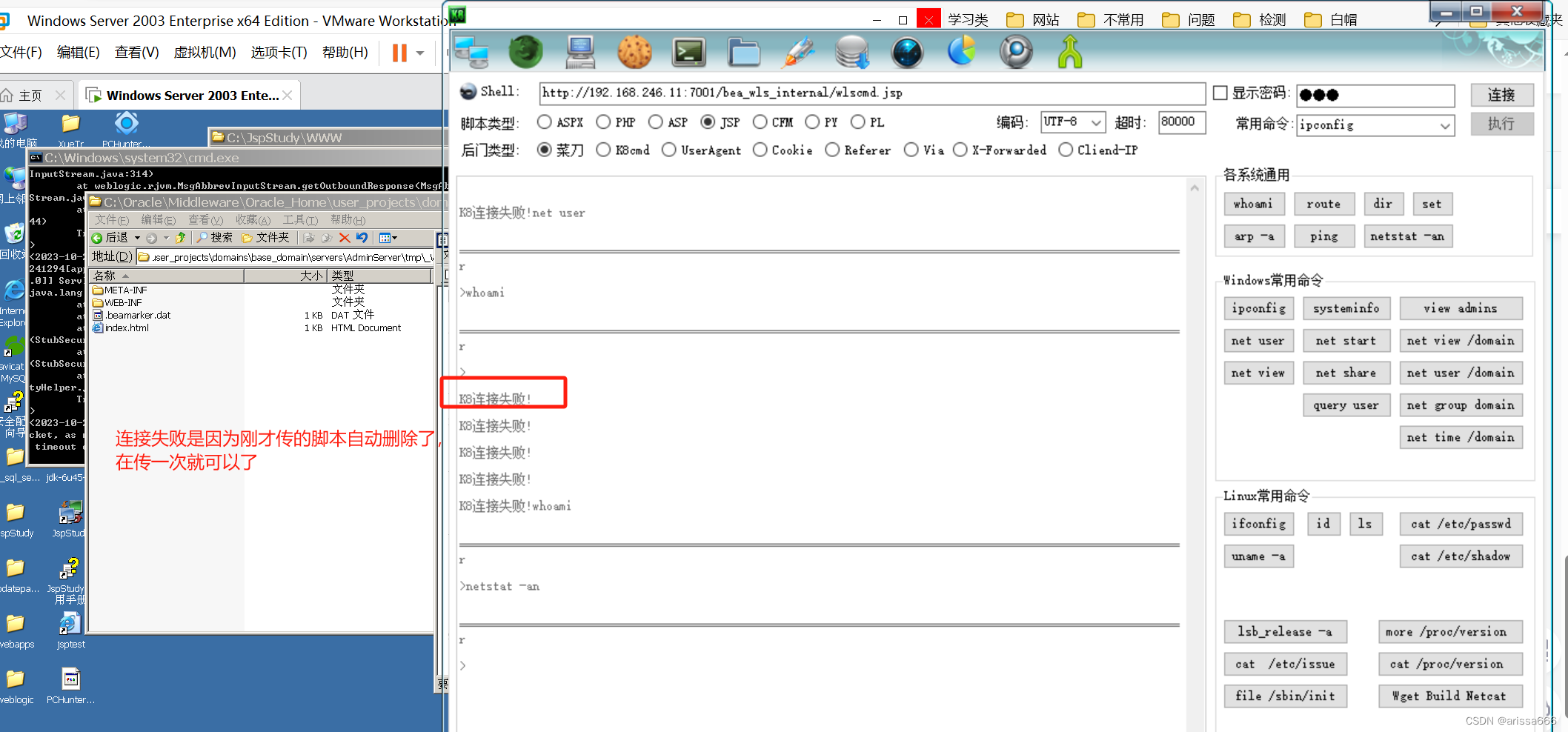
Task: Click the silver webcam lens icon
Action: (1016, 53)
